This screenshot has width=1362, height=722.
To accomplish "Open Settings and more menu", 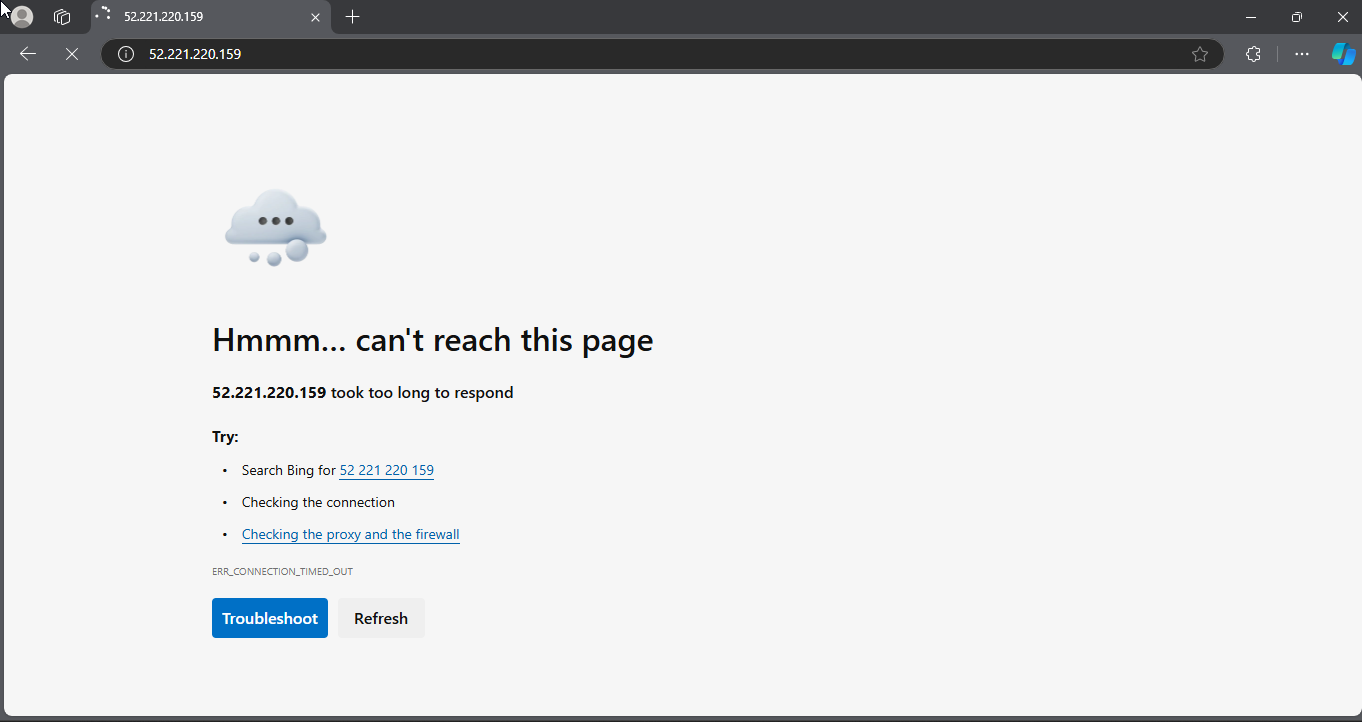I will (1301, 54).
